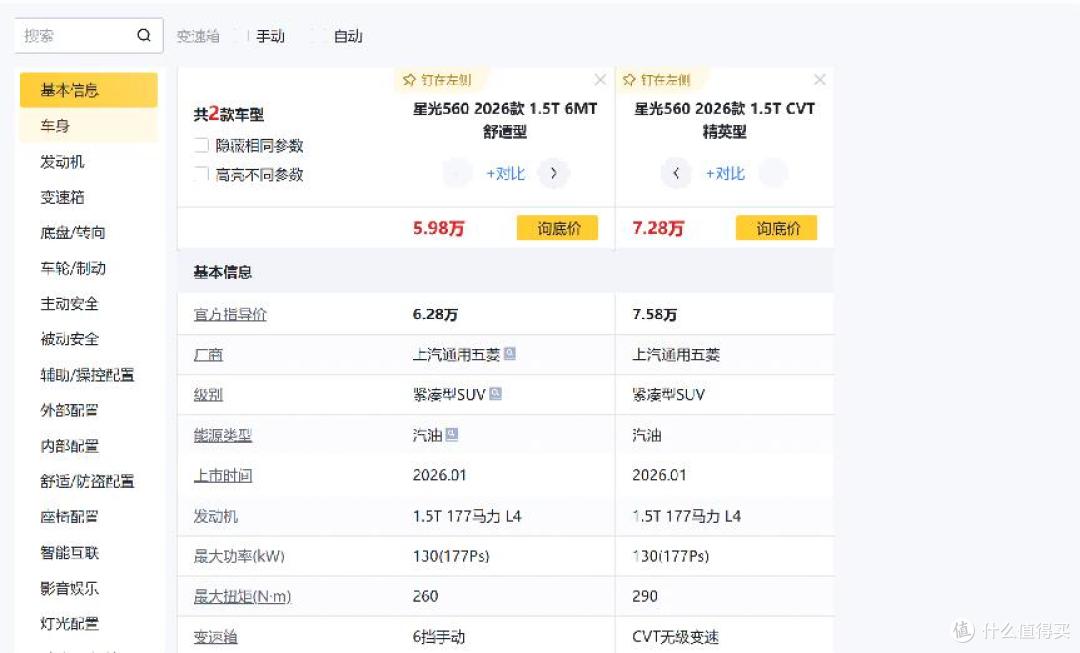Open 变速箱 parameter link in table
1080x653 pixels.
pyautogui.click(x=215, y=637)
